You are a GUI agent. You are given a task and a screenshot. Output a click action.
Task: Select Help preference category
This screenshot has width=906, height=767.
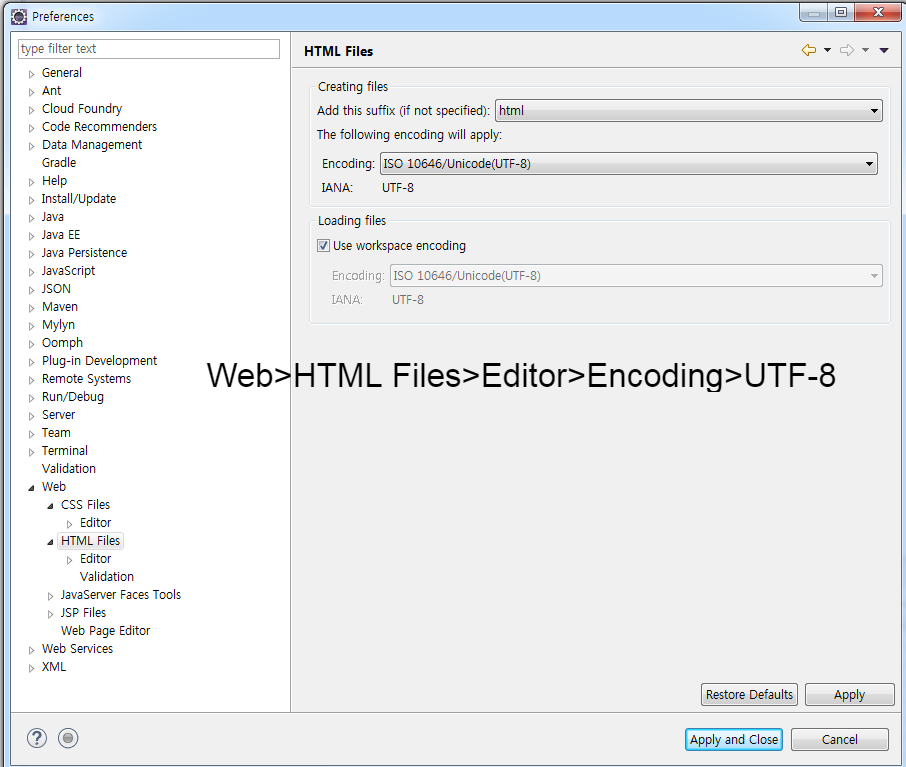[x=54, y=180]
